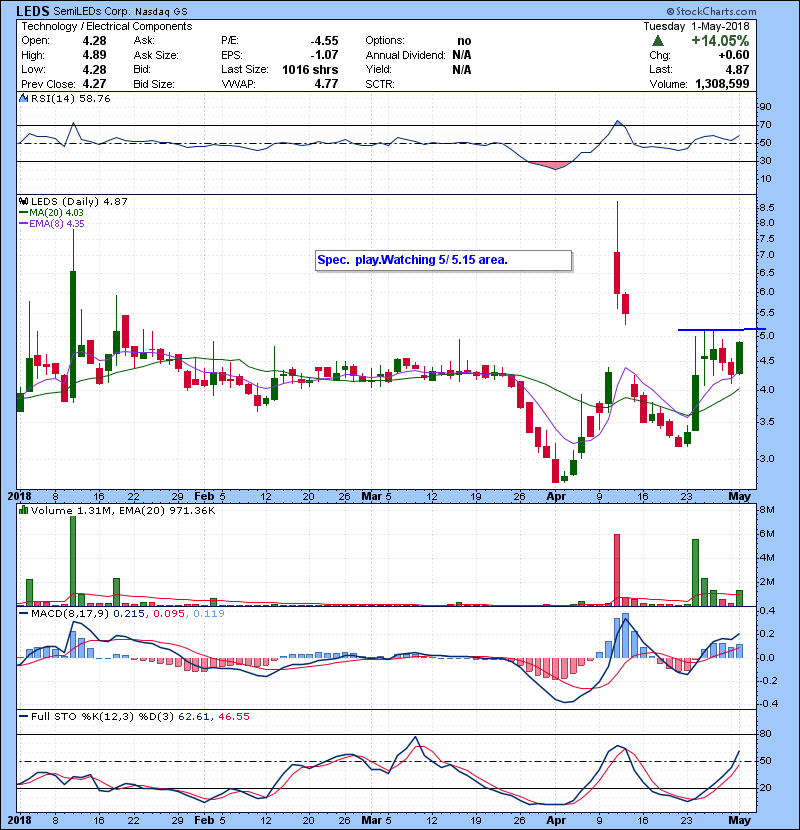
Task: Click the +14.05% percent change value
Action: 720,41
